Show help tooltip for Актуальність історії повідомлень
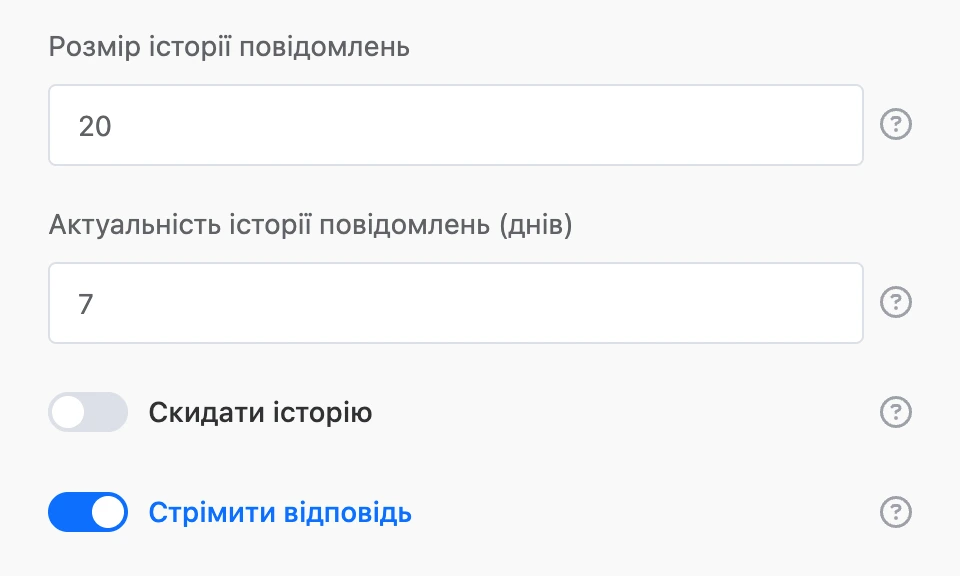Screen dimensions: 960x576 [896, 302]
